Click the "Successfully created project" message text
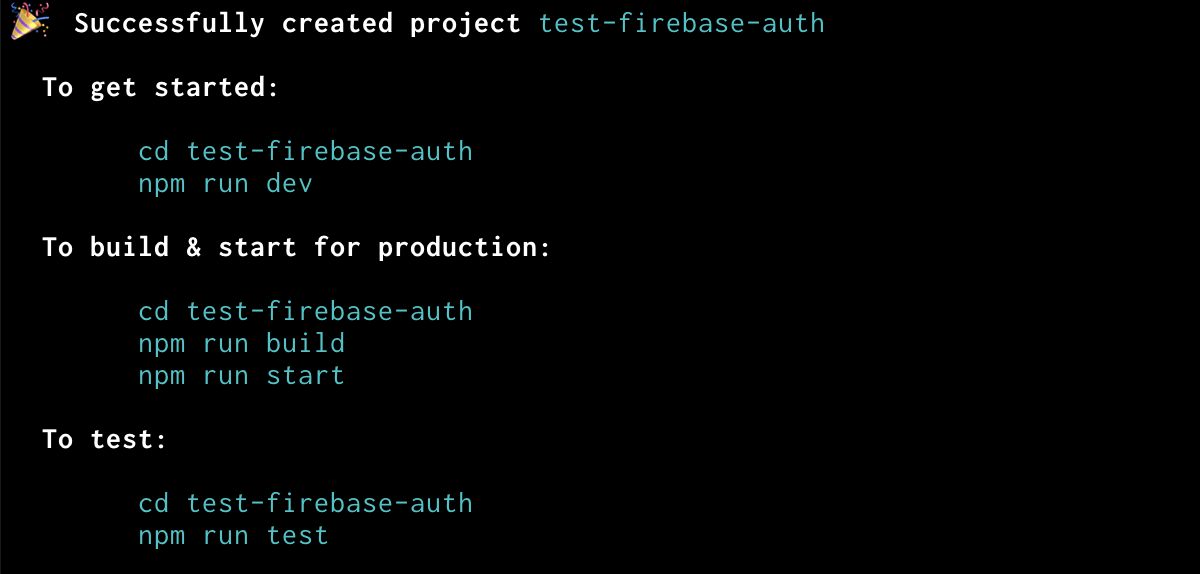Screen dimensions: 1200x574 (x=297, y=24)
